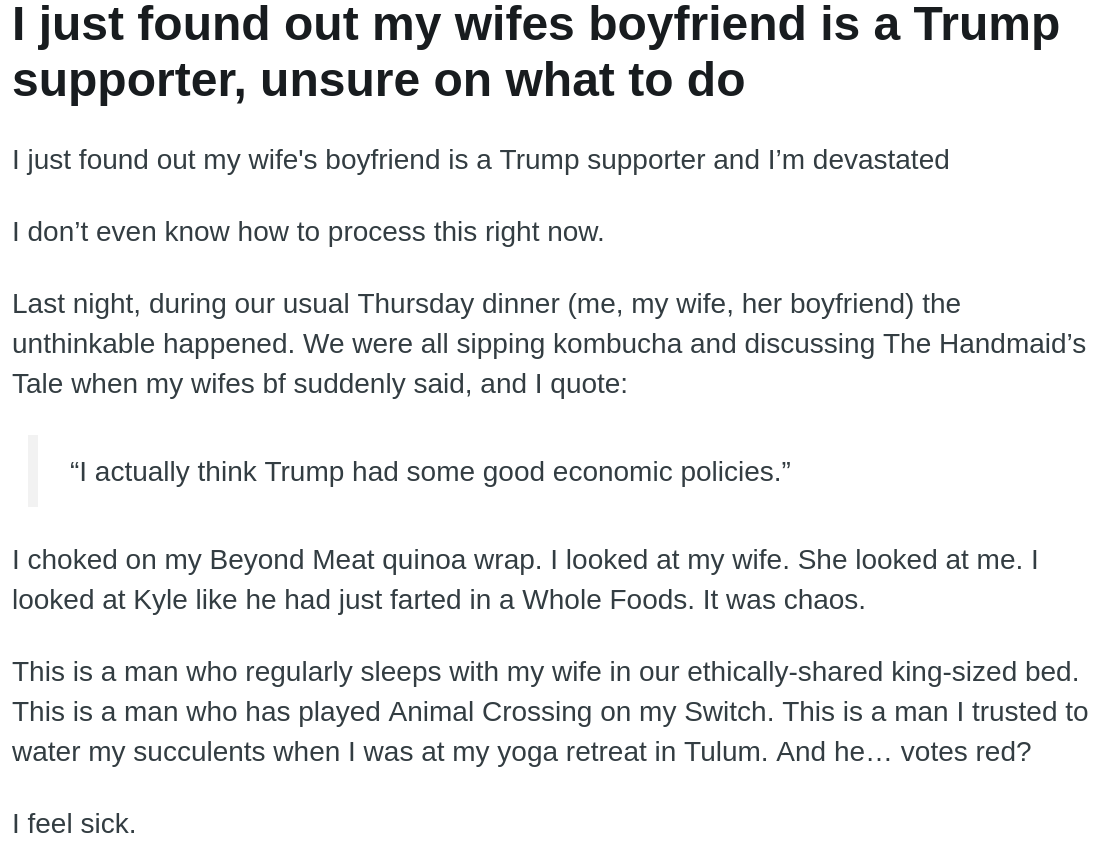
Task: Click the words "unsure on what to do" in title
Action: [502, 80]
